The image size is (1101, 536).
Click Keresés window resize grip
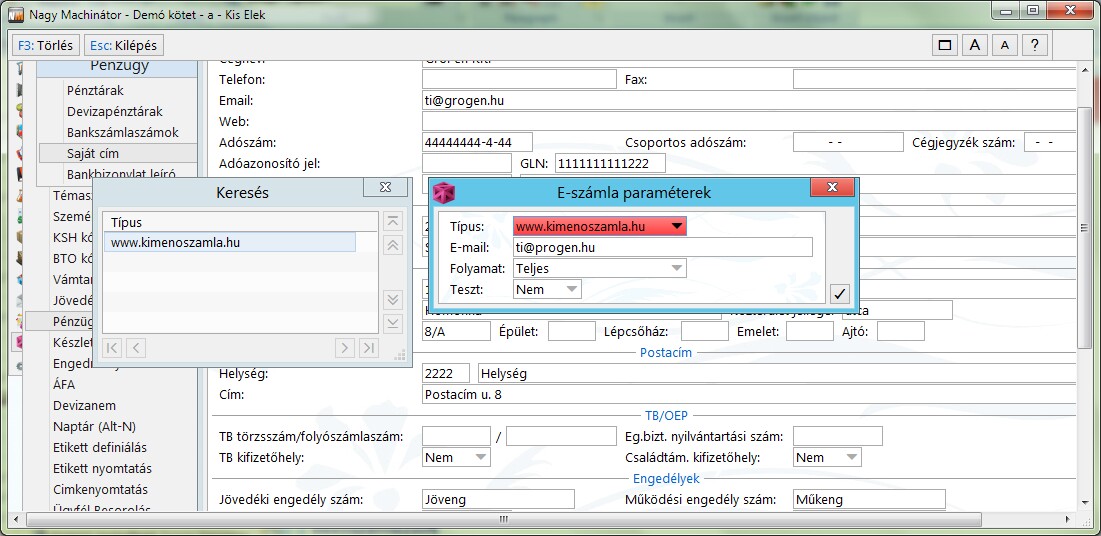click(400, 356)
